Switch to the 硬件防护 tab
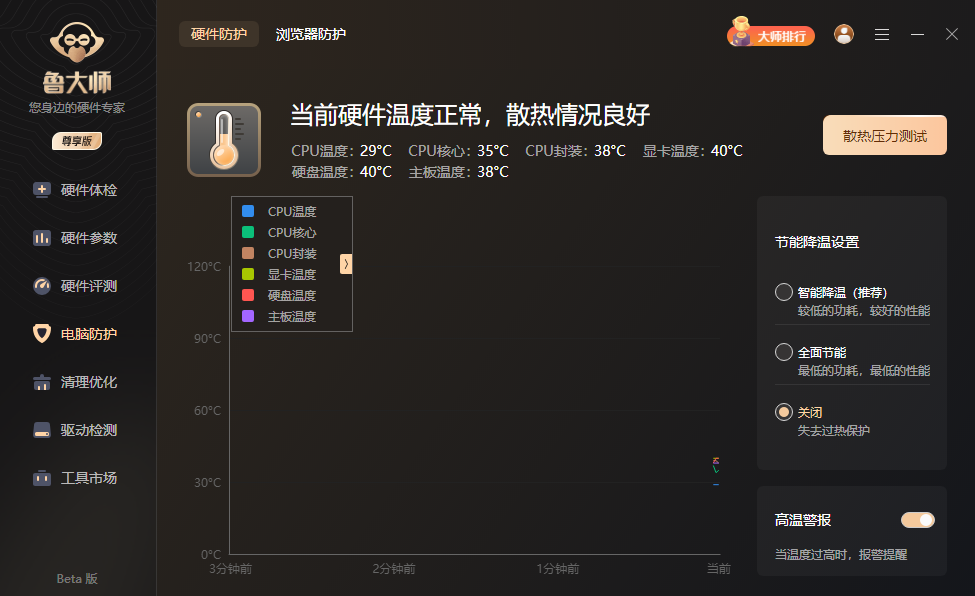 point(219,34)
